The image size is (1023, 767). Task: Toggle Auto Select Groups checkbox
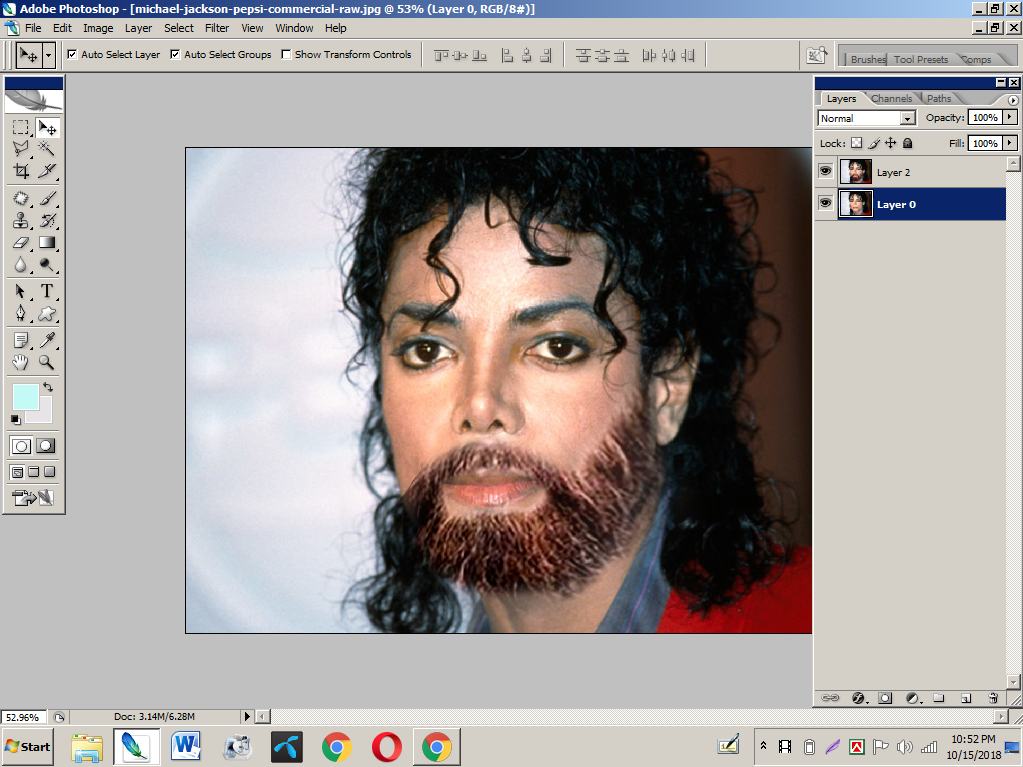pyautogui.click(x=175, y=54)
